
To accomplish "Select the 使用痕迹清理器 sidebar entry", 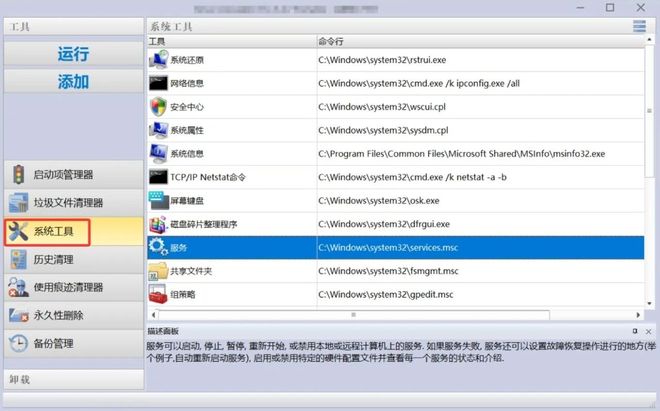I will pos(73,287).
